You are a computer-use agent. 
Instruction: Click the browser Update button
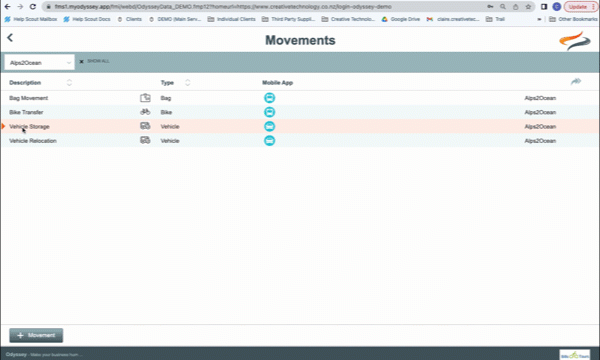tap(580, 7)
